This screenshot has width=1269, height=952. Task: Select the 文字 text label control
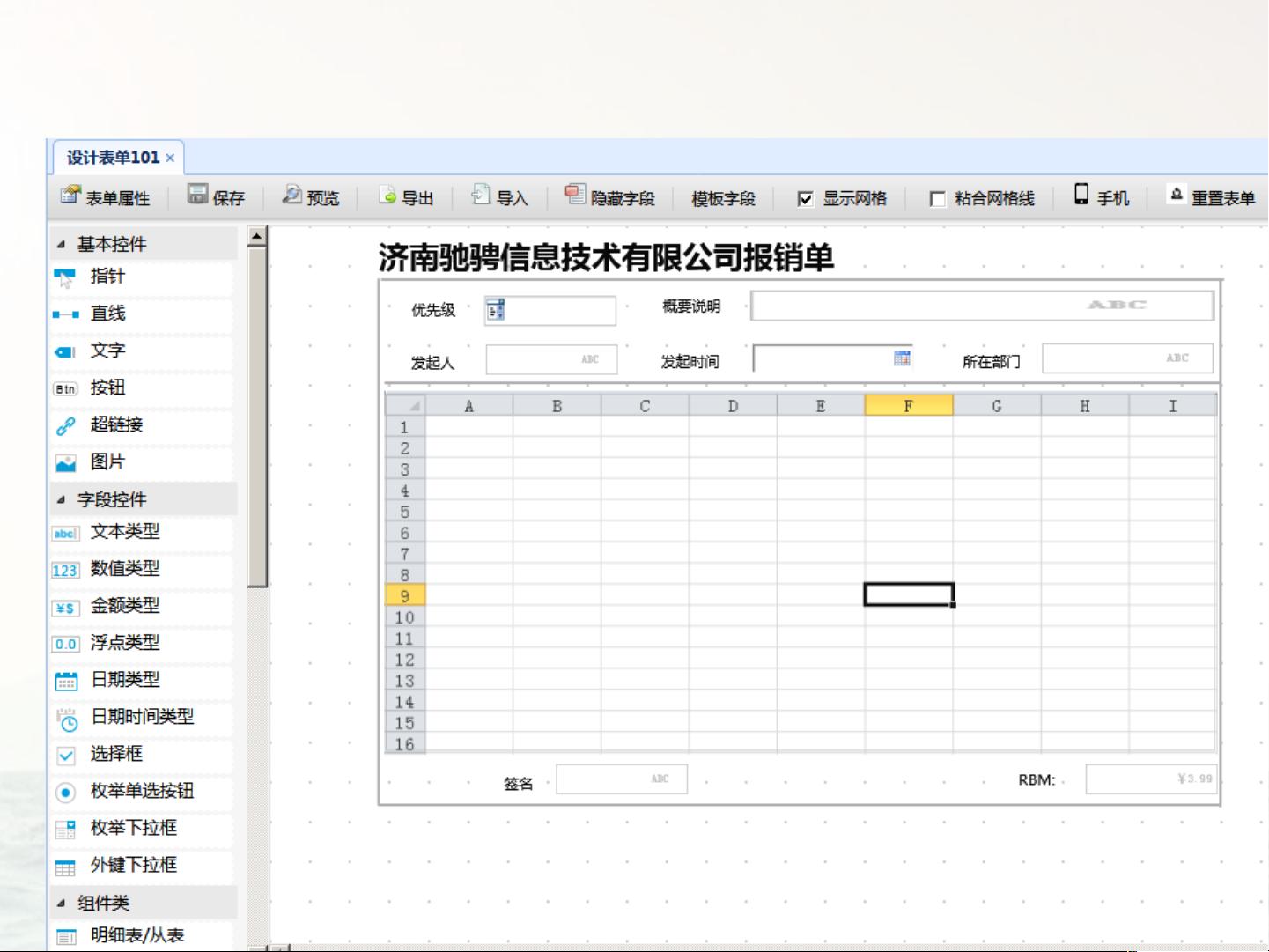pos(143,351)
